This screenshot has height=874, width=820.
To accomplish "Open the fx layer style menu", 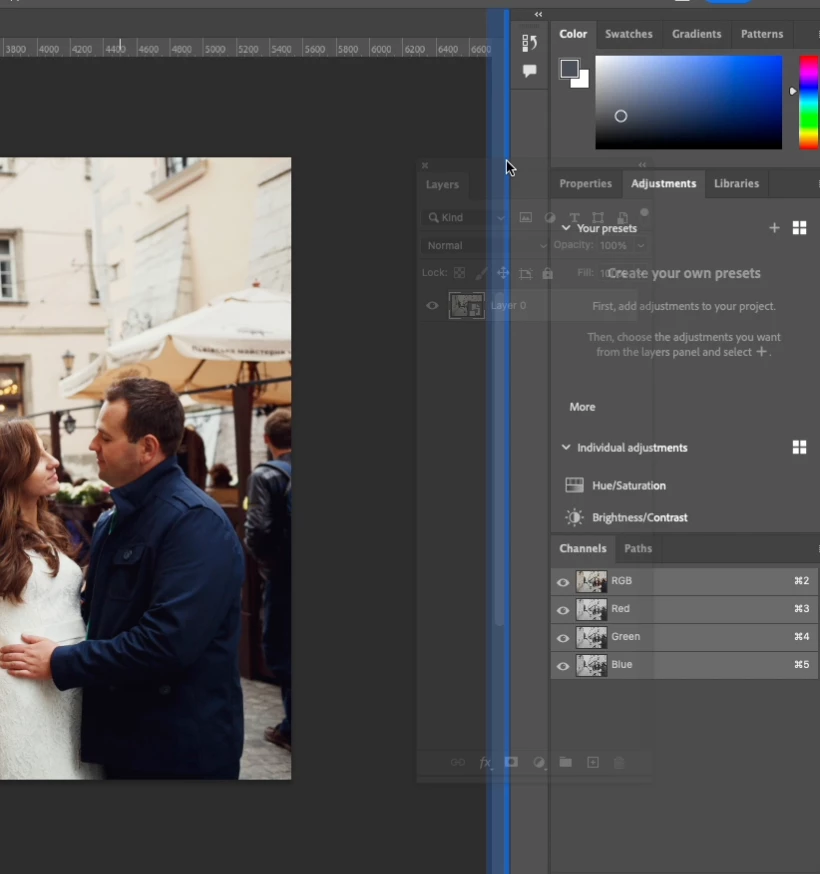I will [x=485, y=763].
